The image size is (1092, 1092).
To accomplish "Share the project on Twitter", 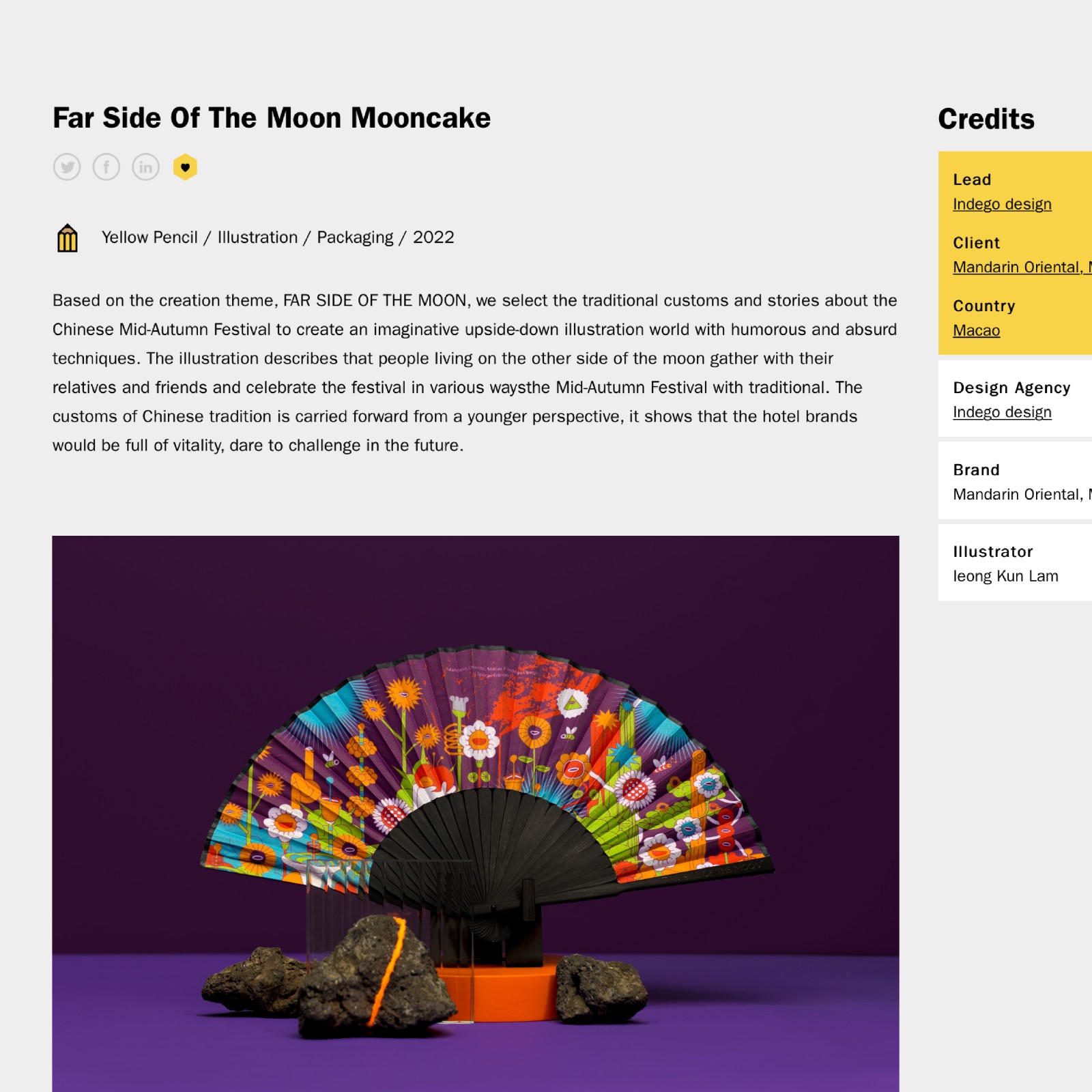I will (67, 167).
